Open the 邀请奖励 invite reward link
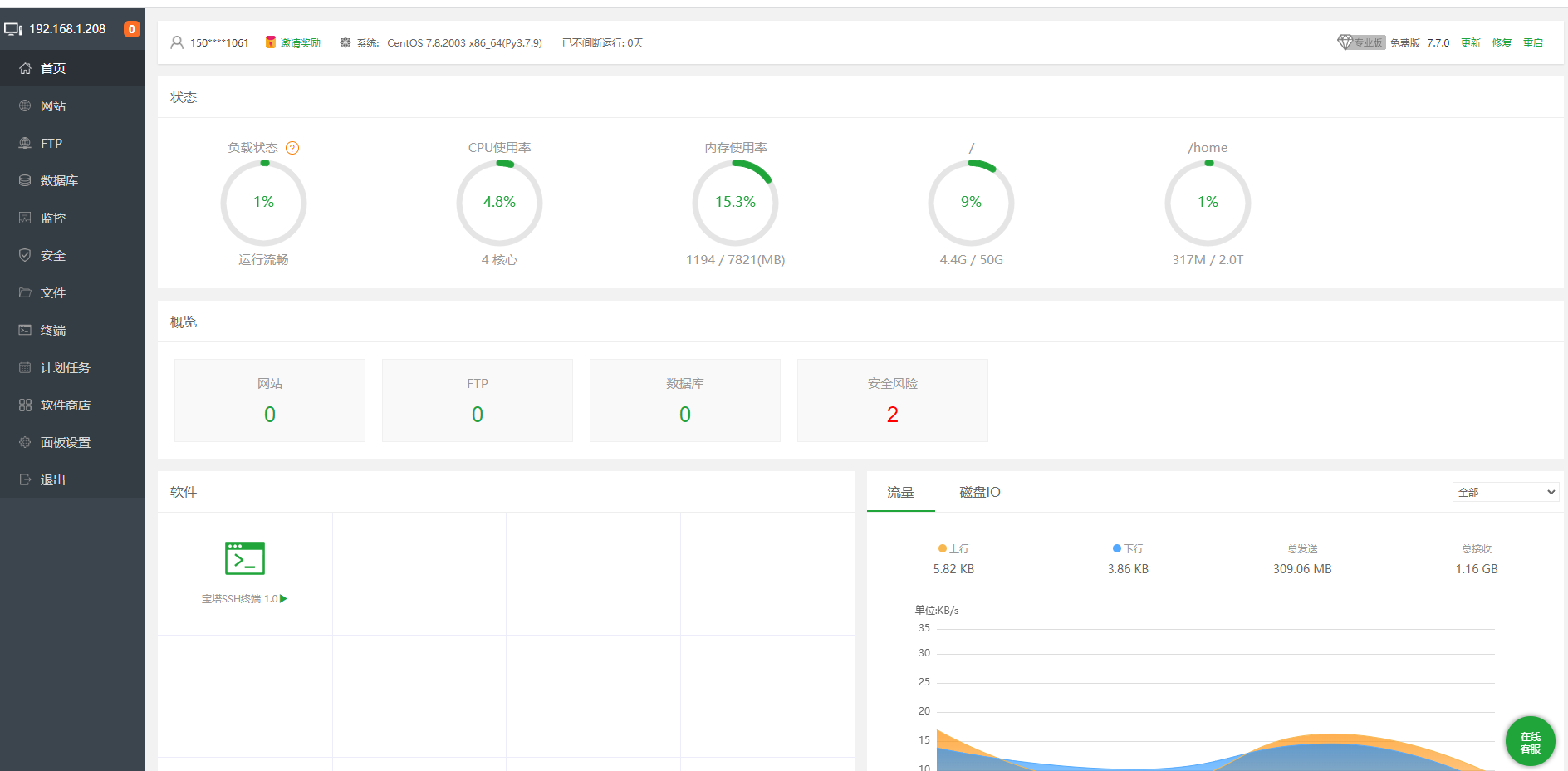This screenshot has height=771, width=1568. (x=300, y=42)
